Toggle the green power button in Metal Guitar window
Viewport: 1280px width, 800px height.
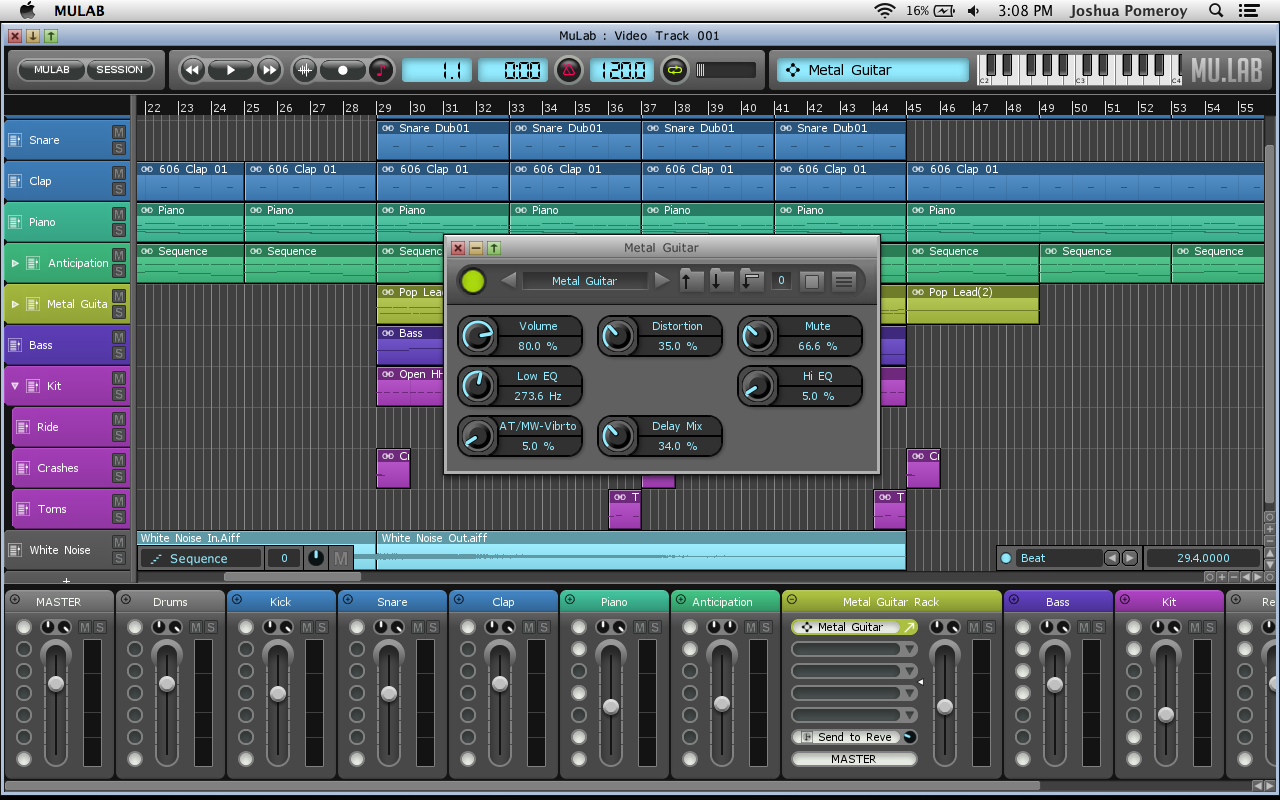click(473, 281)
